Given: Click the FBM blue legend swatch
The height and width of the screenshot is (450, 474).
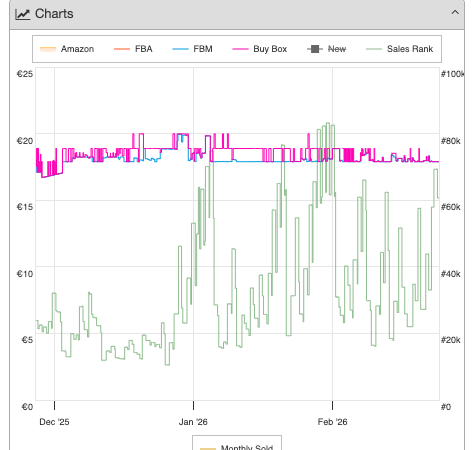Looking at the screenshot, I should coord(180,49).
